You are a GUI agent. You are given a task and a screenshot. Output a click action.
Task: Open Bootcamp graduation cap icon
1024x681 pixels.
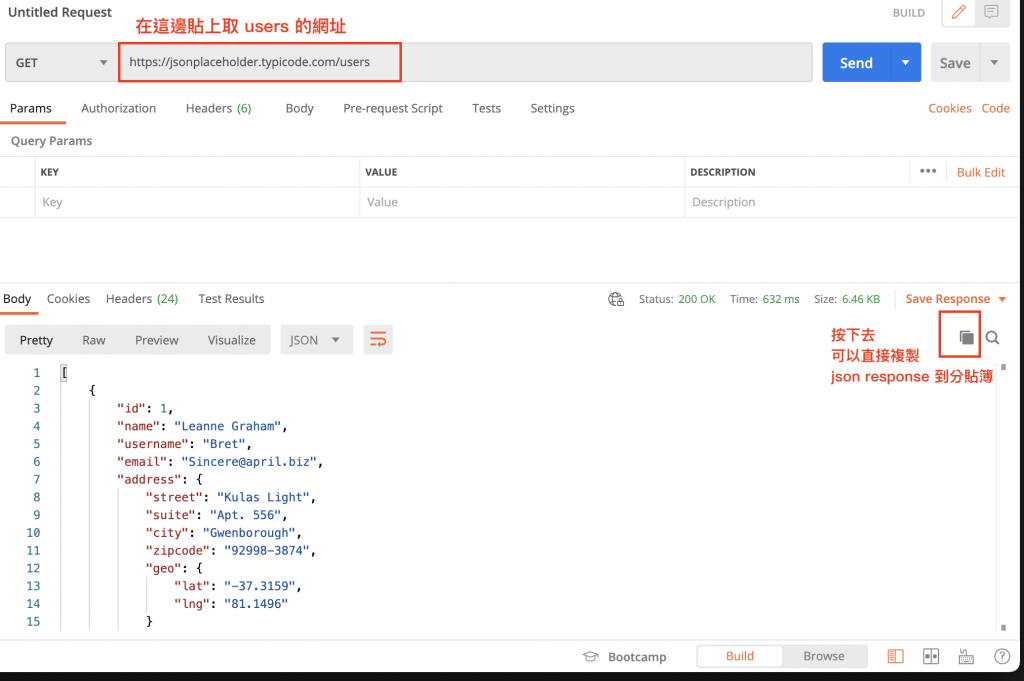[x=590, y=656]
